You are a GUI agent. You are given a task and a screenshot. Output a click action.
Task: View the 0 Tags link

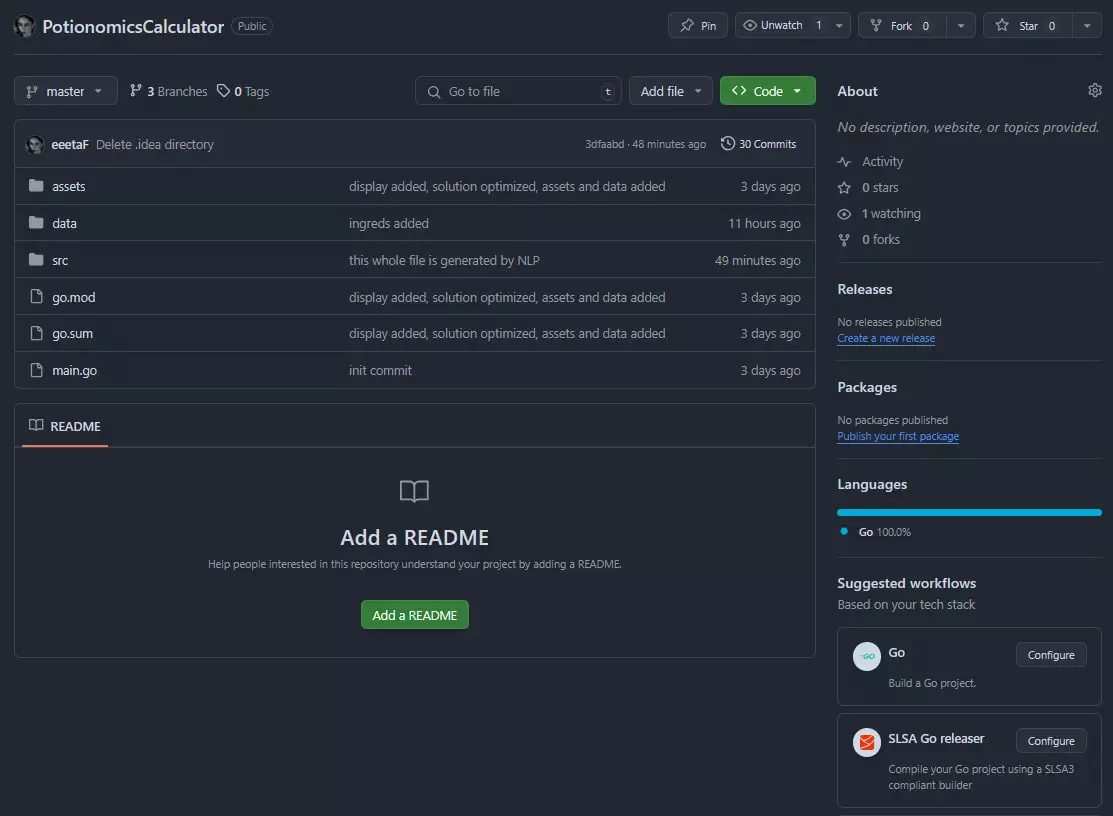click(243, 91)
